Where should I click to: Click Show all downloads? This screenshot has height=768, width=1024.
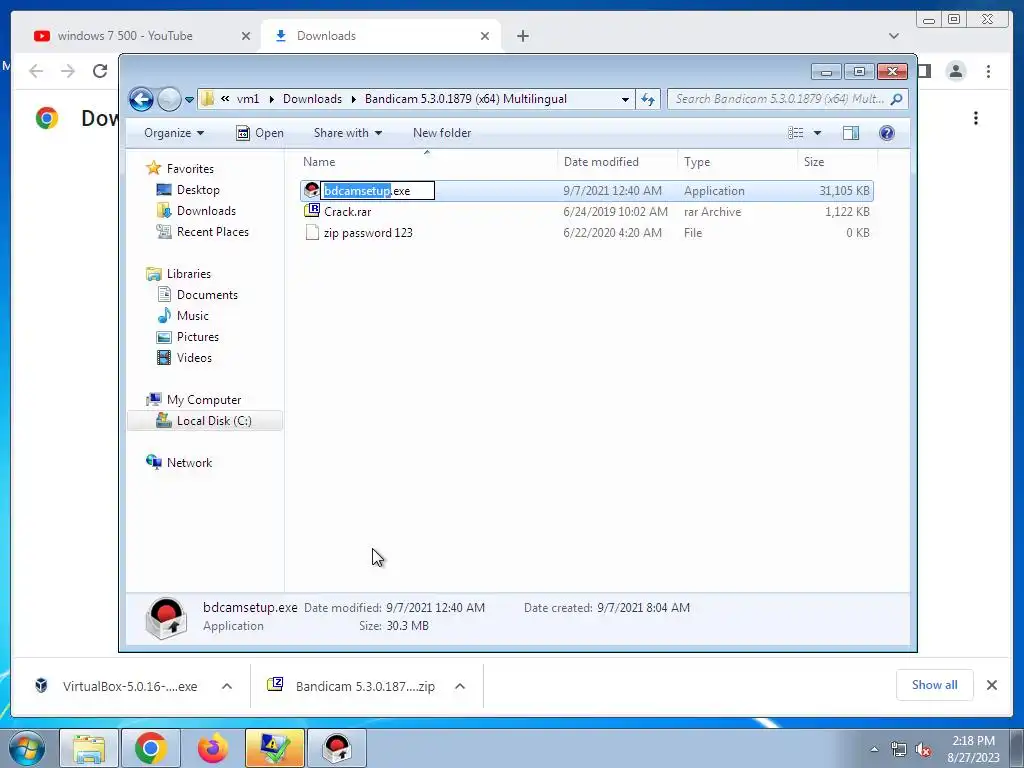(x=935, y=685)
